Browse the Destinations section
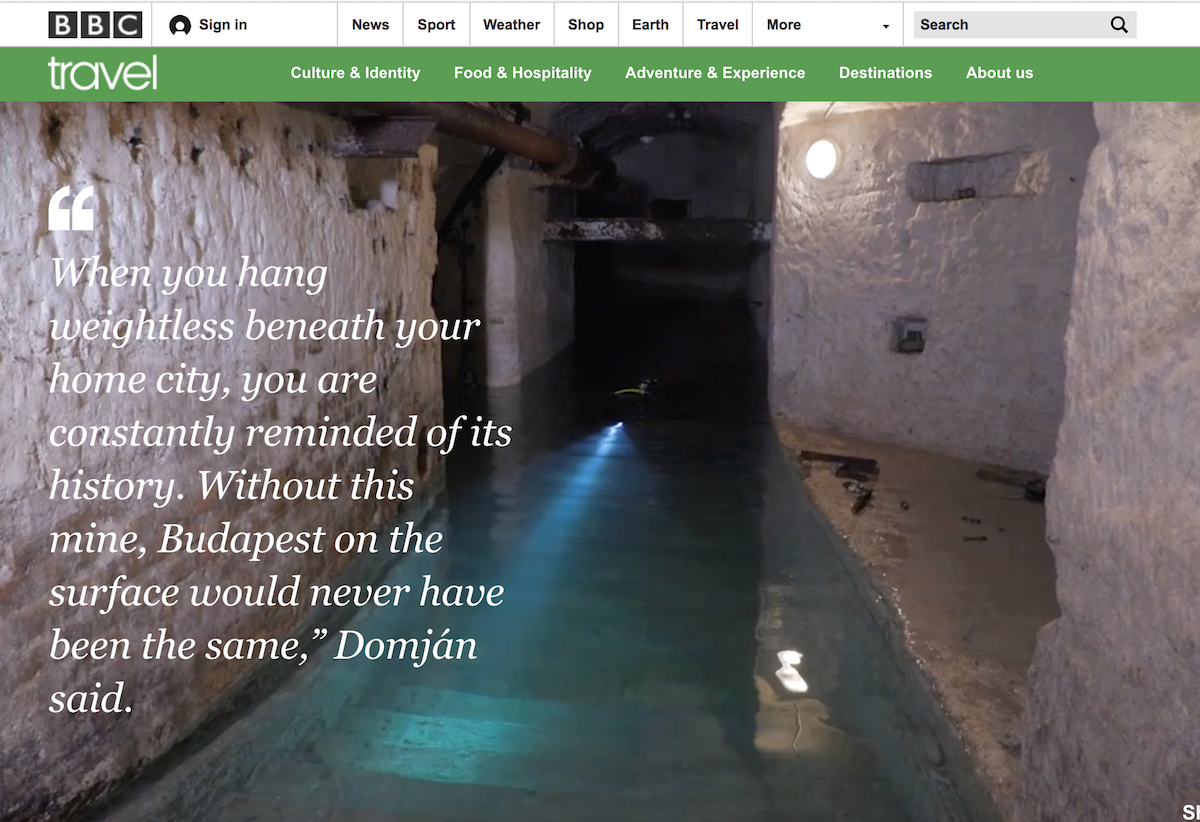Screen dimensions: 1200x822 885,73
